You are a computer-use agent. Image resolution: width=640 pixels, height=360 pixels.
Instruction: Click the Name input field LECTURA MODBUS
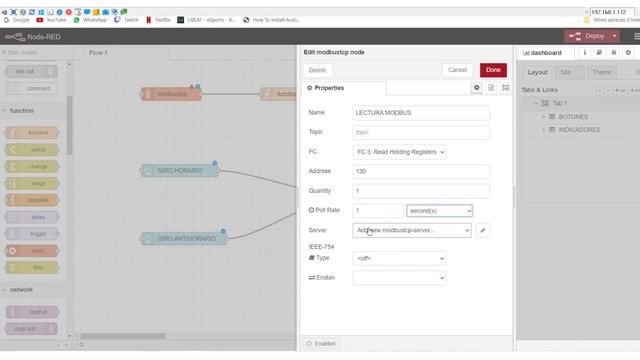[x=421, y=113]
